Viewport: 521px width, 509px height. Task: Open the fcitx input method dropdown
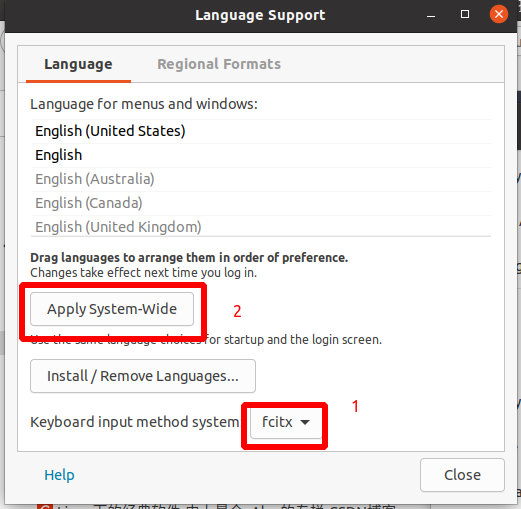286,422
